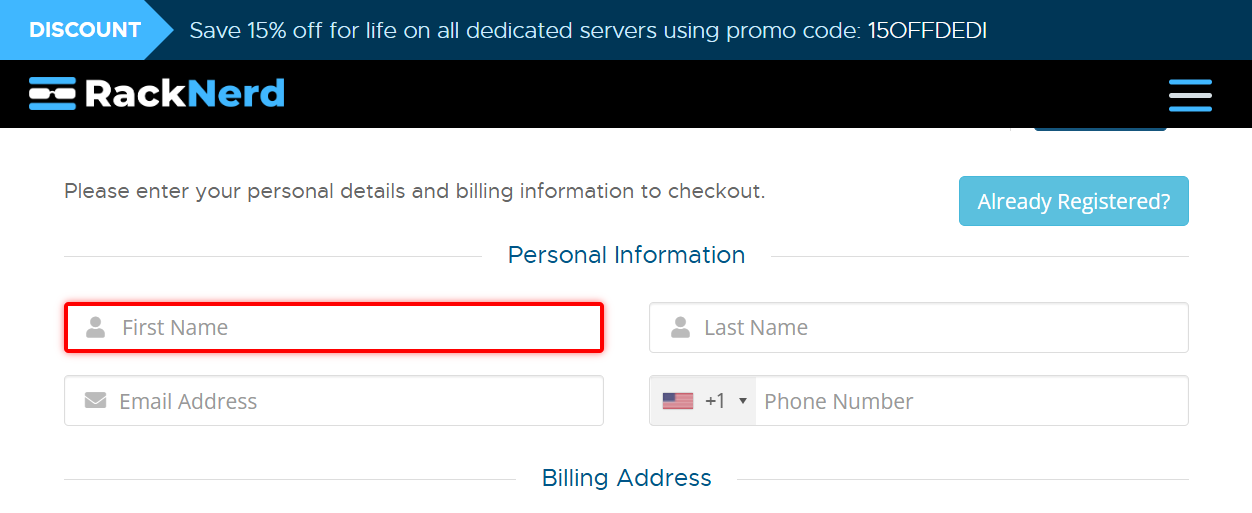The image size is (1252, 513).
Task: Click the checkout instructions text
Action: click(414, 191)
